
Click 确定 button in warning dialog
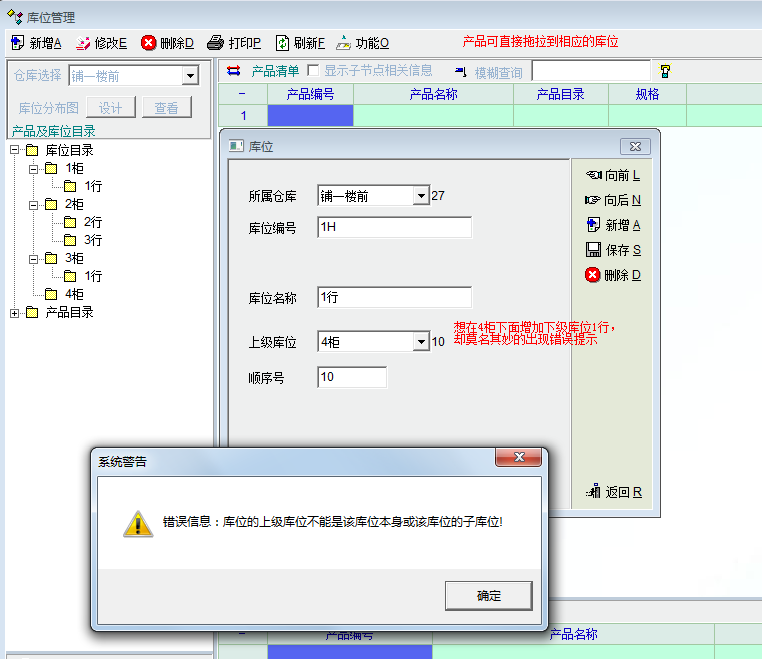489,596
